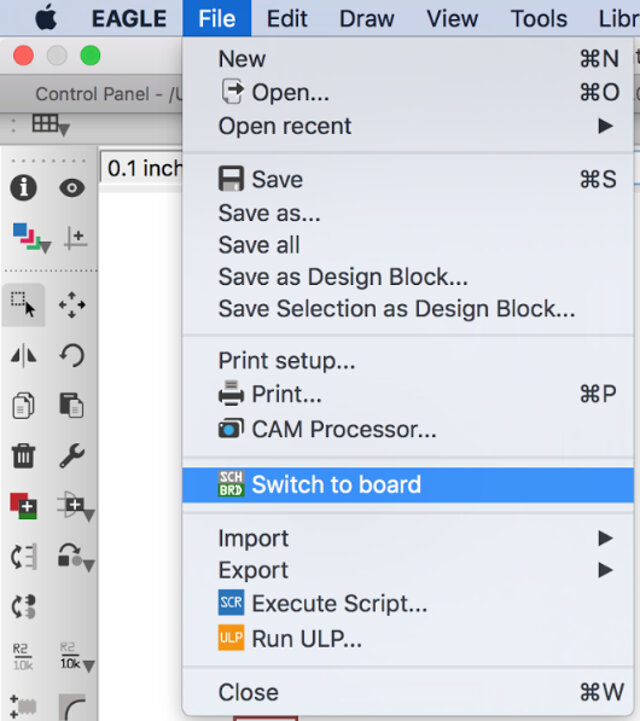The height and width of the screenshot is (721, 640).
Task: Open the Apple menu
Action: pyautogui.click(x=46, y=18)
